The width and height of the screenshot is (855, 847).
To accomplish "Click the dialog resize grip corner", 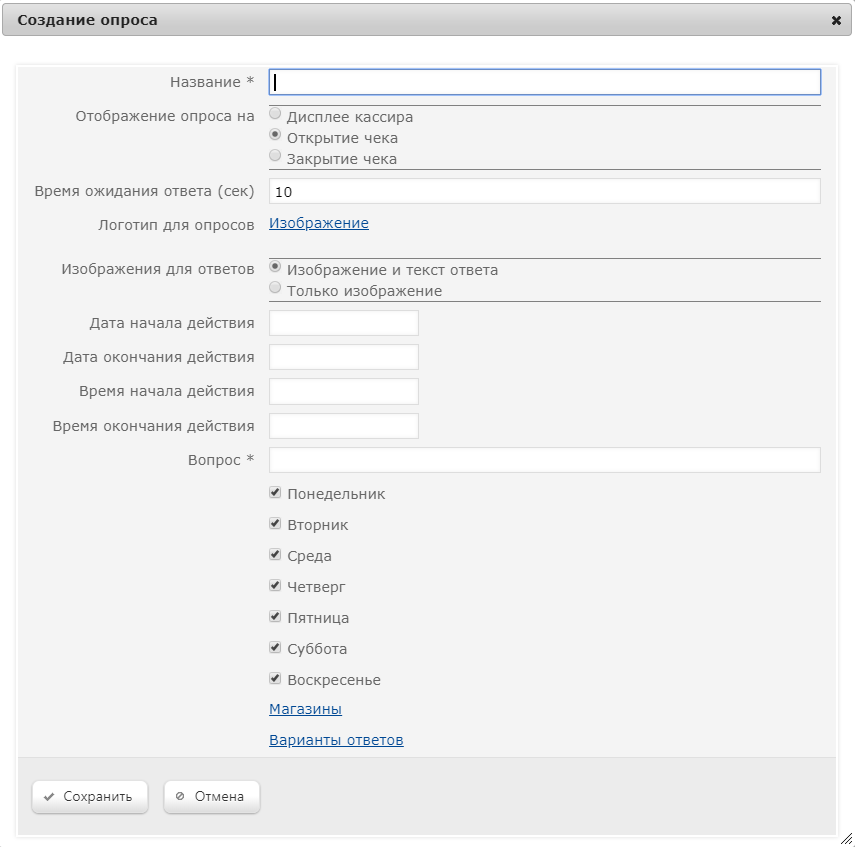I will point(846,839).
